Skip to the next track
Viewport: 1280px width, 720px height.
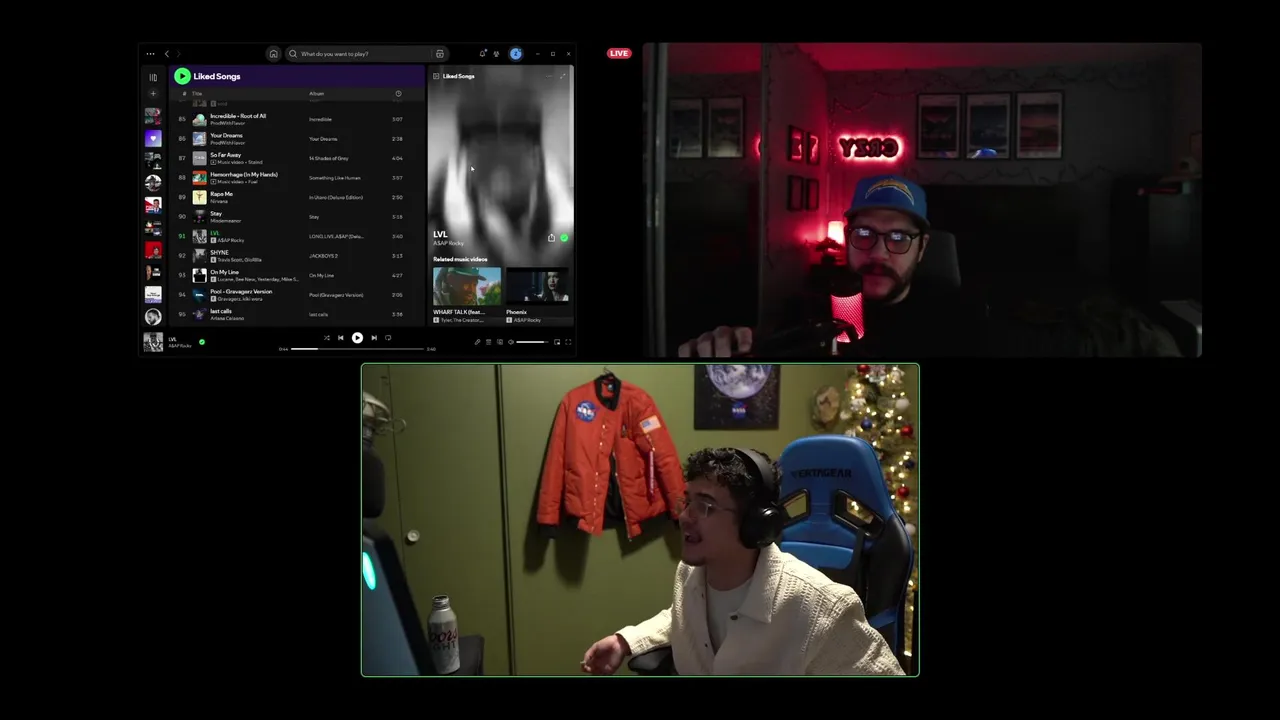point(374,338)
